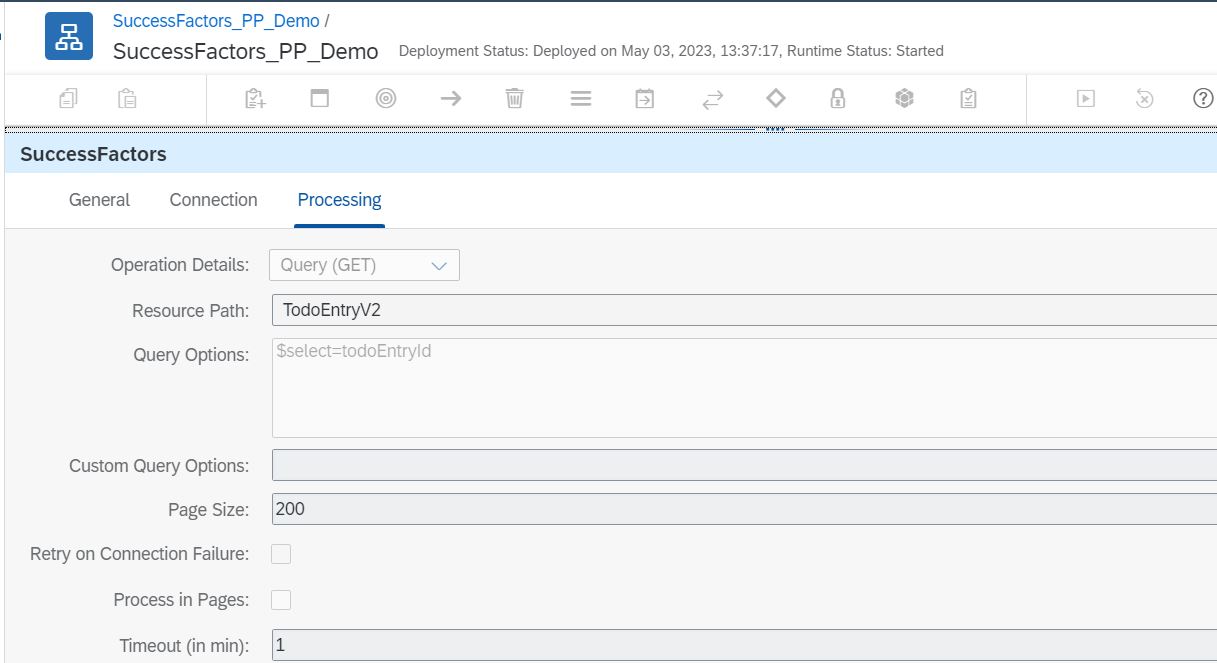Click the boxed-arrow call icon
This screenshot has width=1217, height=663.
[645, 98]
